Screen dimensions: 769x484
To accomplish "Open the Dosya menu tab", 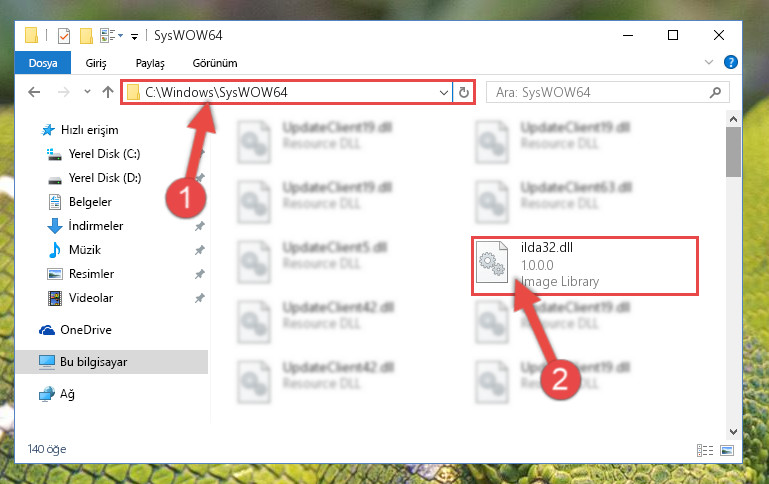I will tap(43, 63).
